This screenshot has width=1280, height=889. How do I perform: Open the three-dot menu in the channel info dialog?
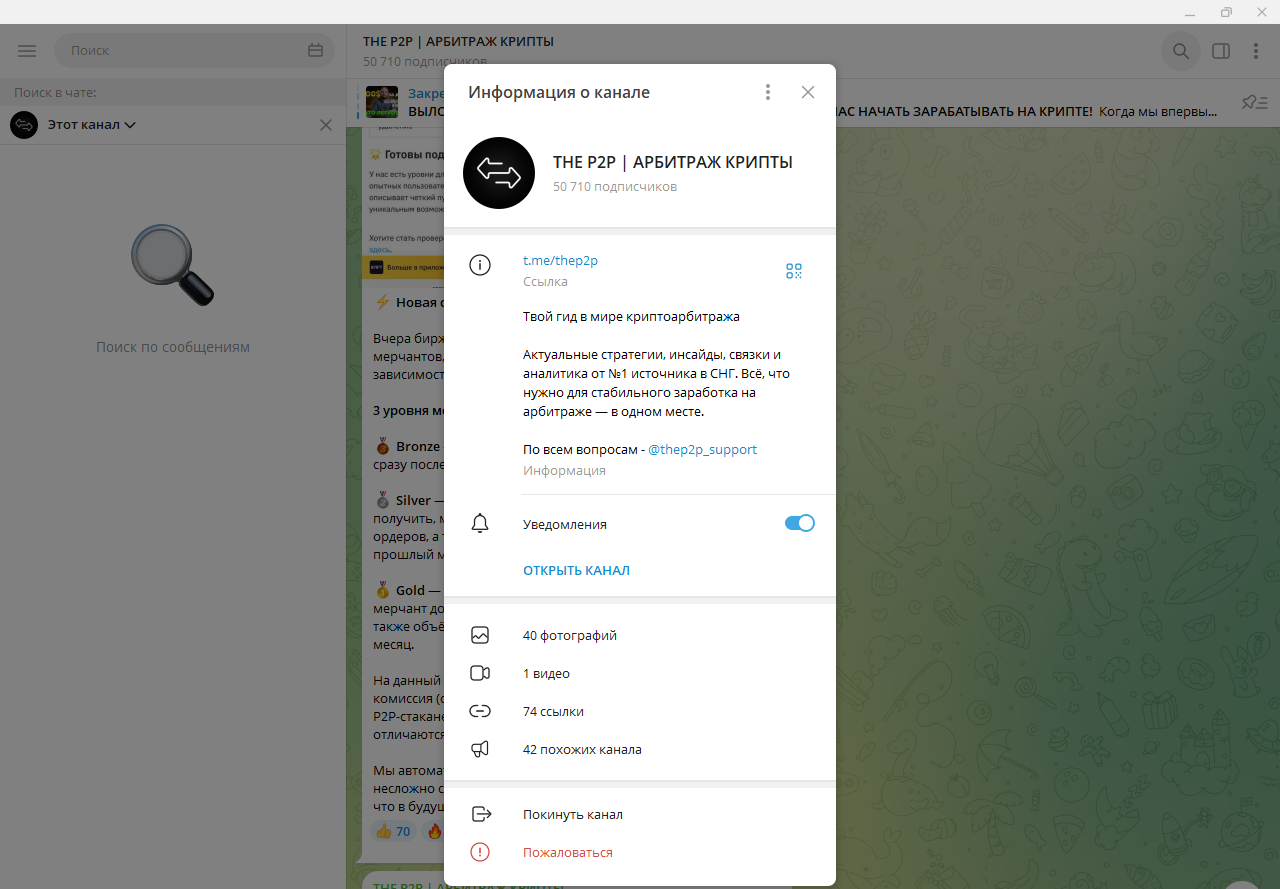pyautogui.click(x=768, y=92)
